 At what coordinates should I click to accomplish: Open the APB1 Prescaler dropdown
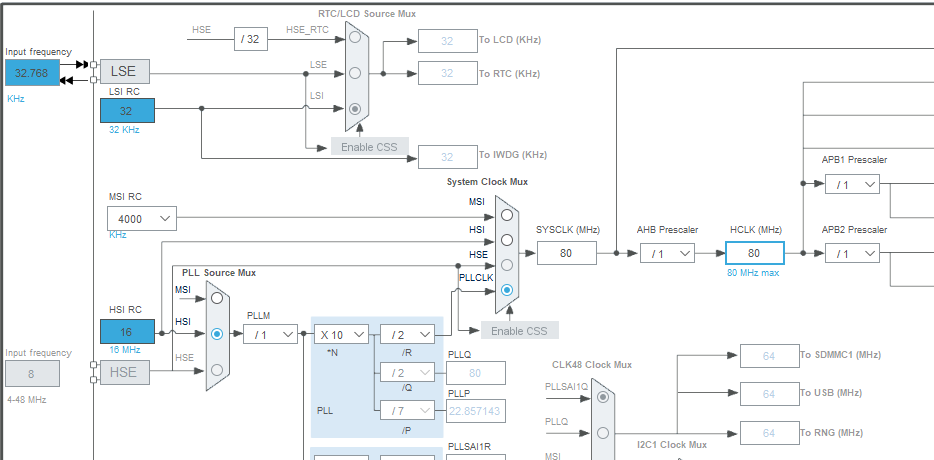852,184
